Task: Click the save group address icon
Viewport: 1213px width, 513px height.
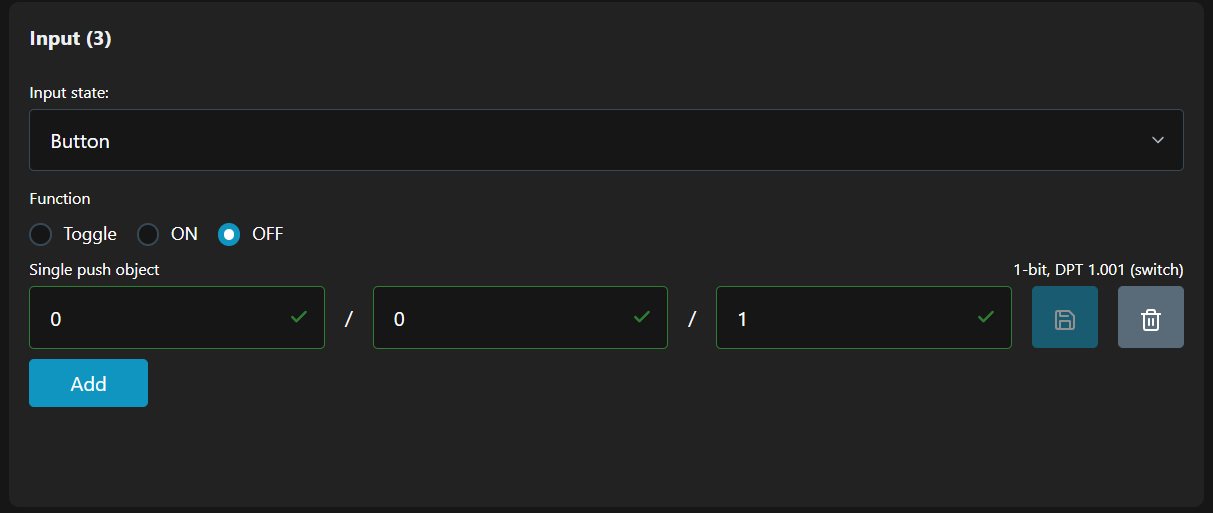Action: tap(1064, 318)
